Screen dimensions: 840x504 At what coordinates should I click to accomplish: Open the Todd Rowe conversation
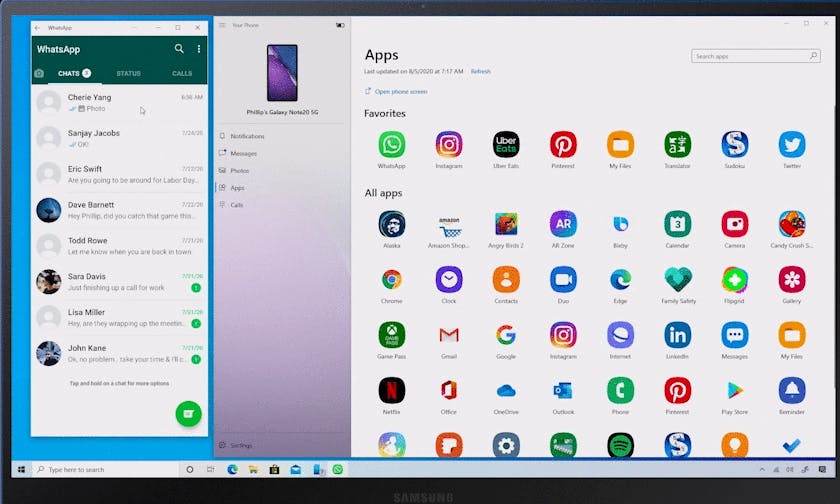click(119, 246)
